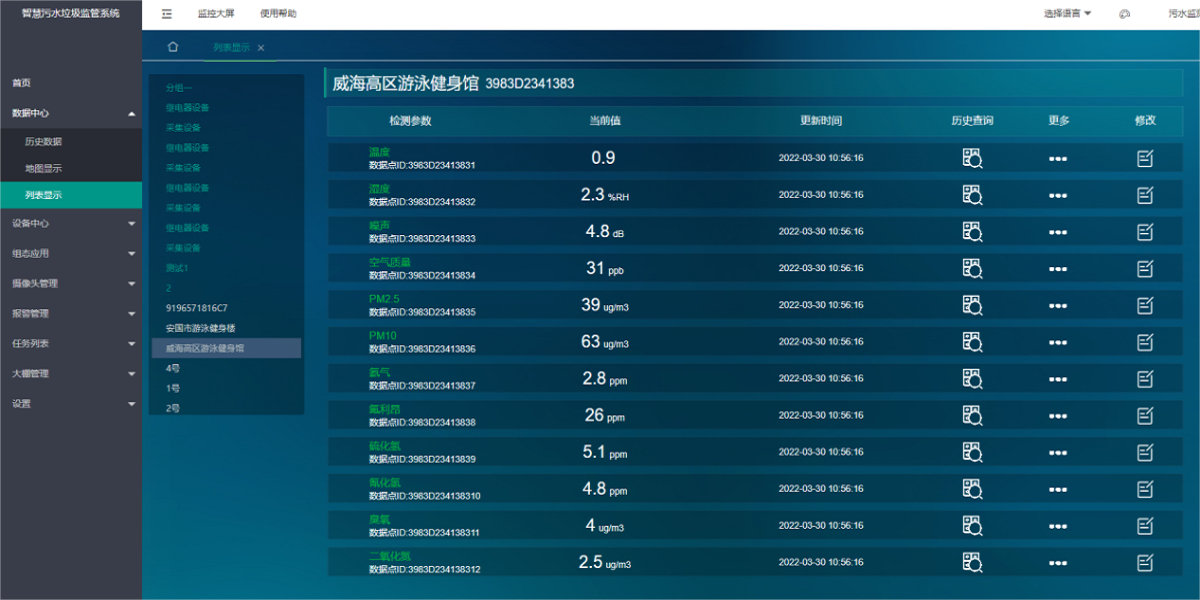Viewport: 1200px width, 600px height.
Task: Open history query for 温度 parameter
Action: pyautogui.click(x=971, y=157)
